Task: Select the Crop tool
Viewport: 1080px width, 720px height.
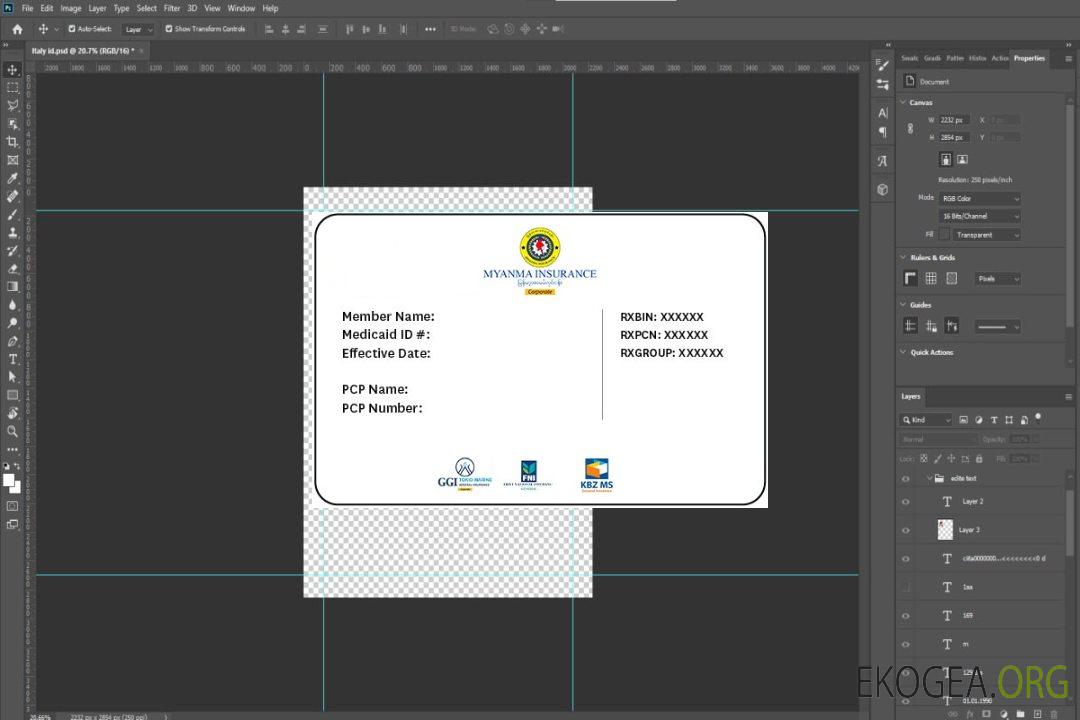Action: [x=12, y=142]
